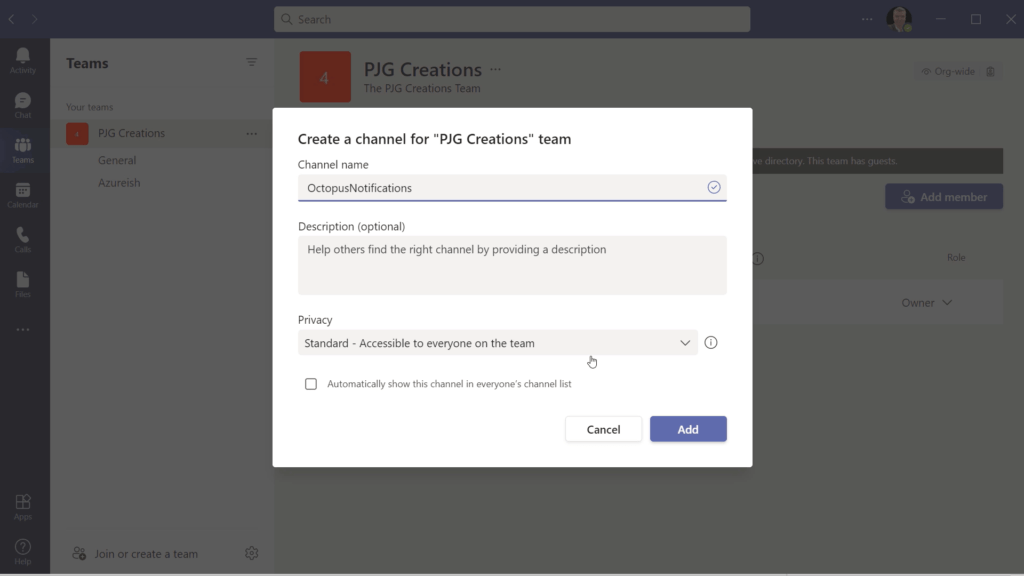Screen dimensions: 1024x576
Task: Cancel the create channel dialog
Action: click(x=603, y=429)
